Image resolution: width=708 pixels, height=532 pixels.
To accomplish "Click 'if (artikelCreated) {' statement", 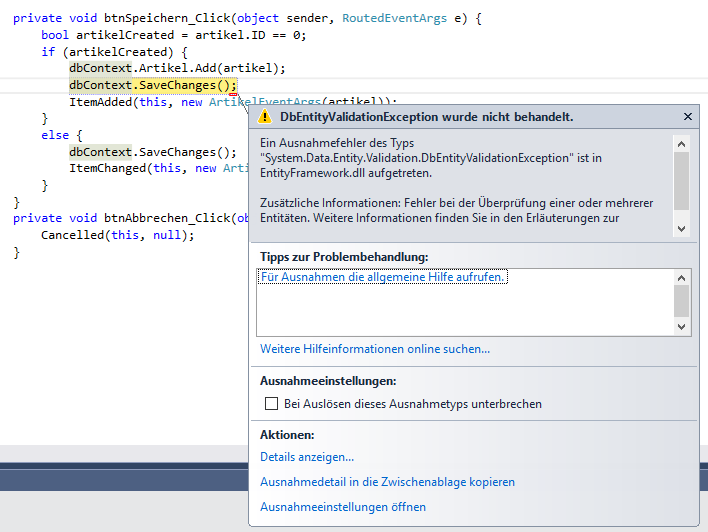I will tap(114, 52).
